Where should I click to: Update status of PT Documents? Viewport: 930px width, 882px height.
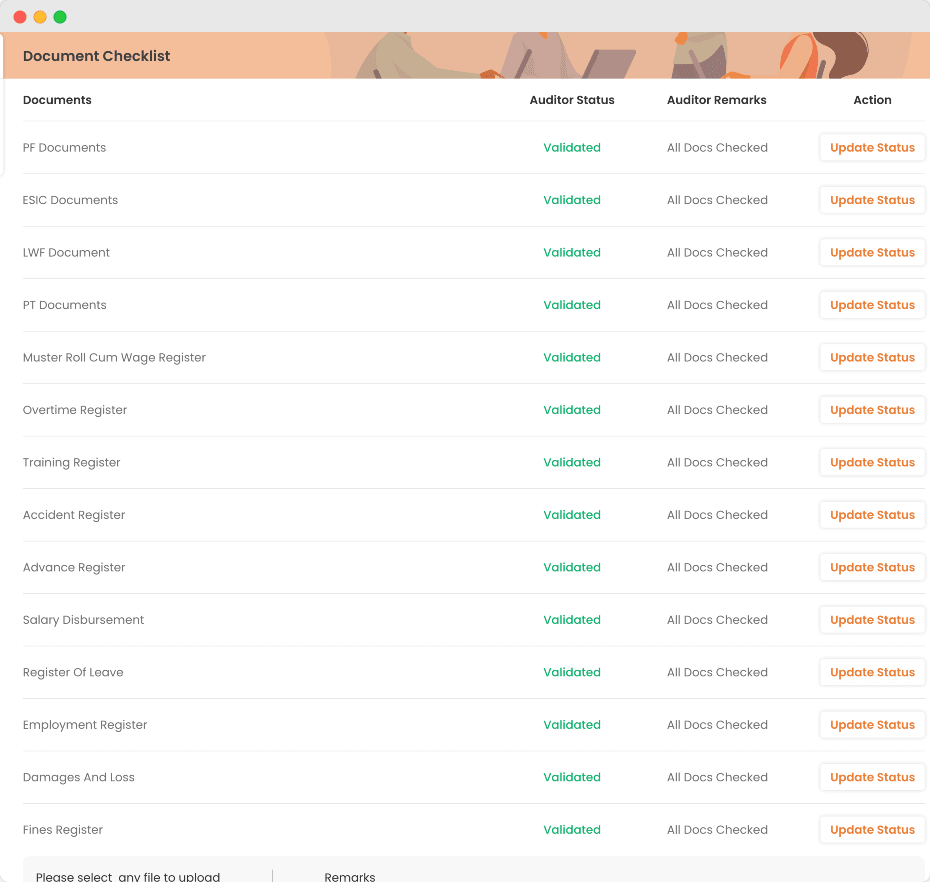[x=872, y=305]
